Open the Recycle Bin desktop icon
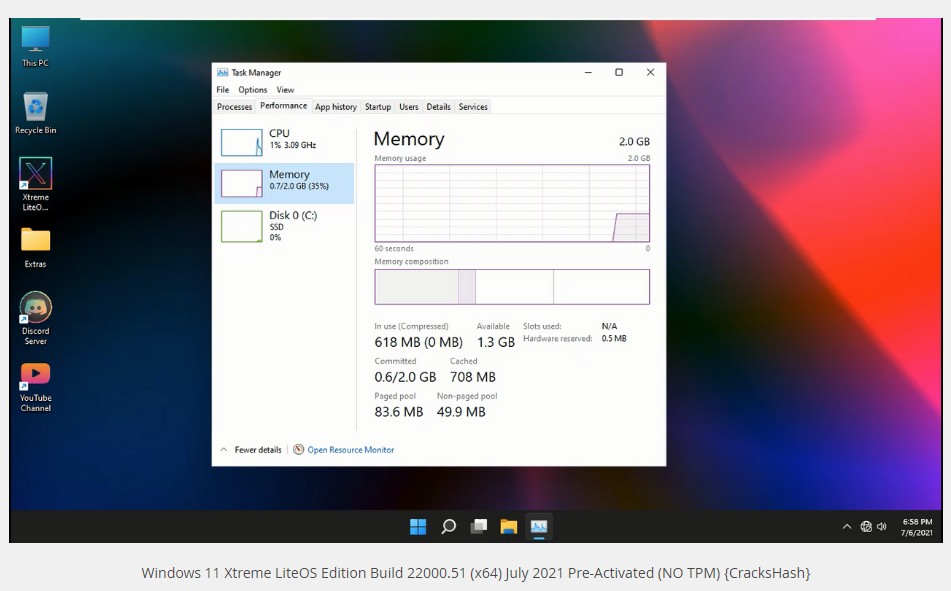Screen dimensions: 951x591 tap(36, 113)
